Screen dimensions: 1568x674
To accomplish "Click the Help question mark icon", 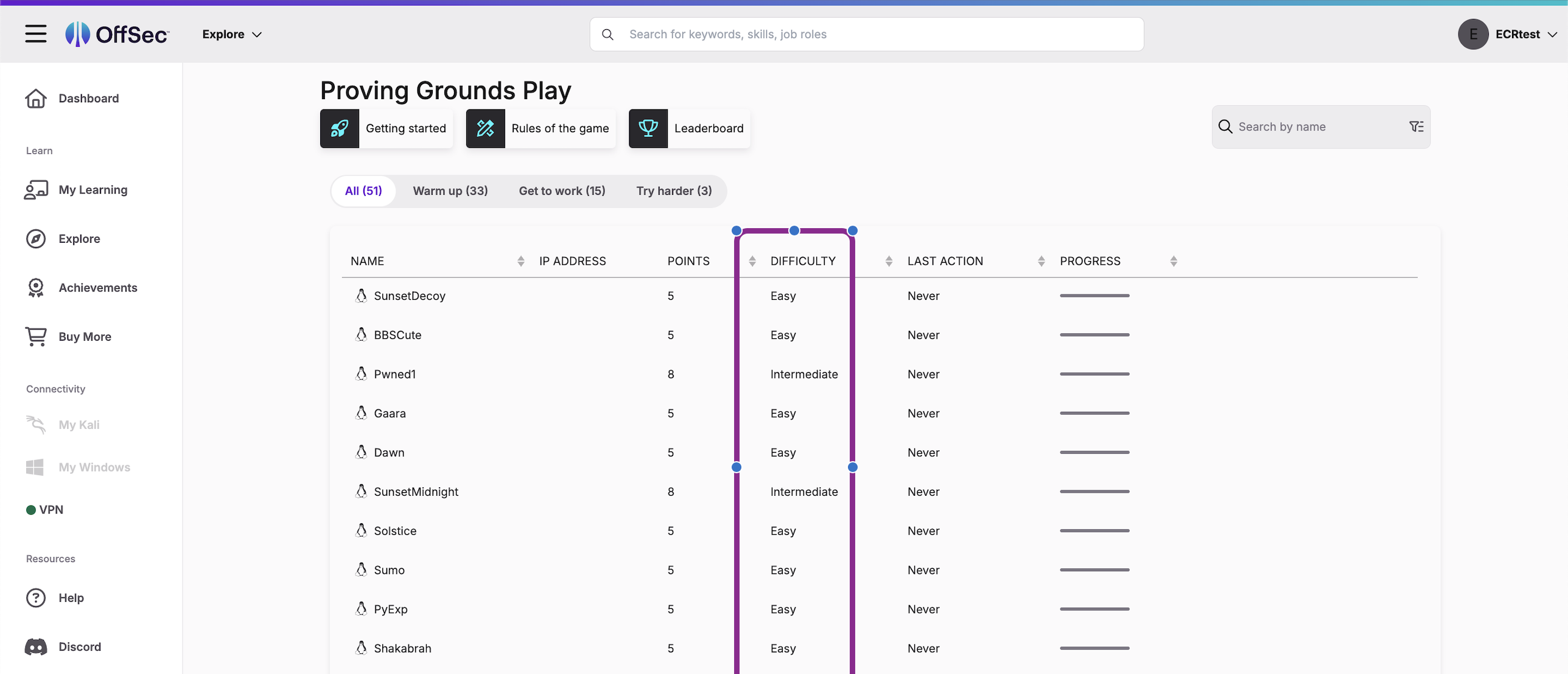I will click(x=36, y=598).
